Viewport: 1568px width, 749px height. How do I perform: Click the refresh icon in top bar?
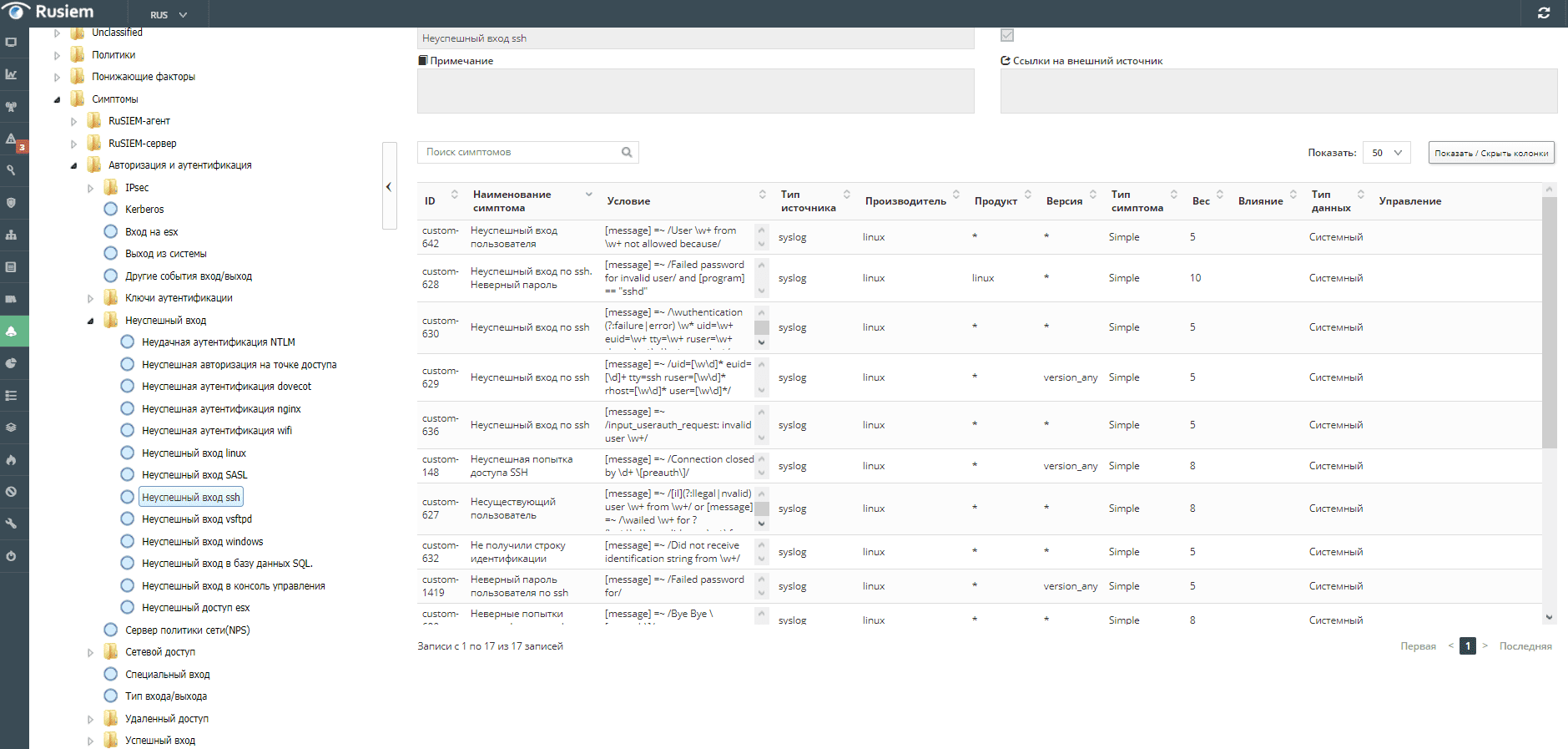[x=1544, y=13]
